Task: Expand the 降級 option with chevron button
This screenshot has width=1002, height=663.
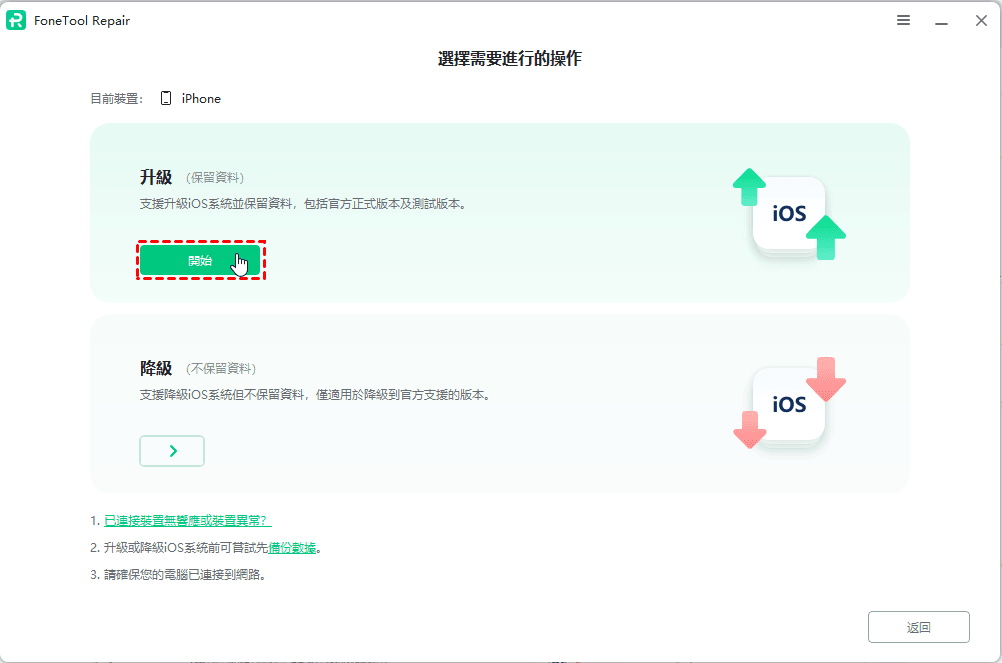Action: click(x=172, y=451)
